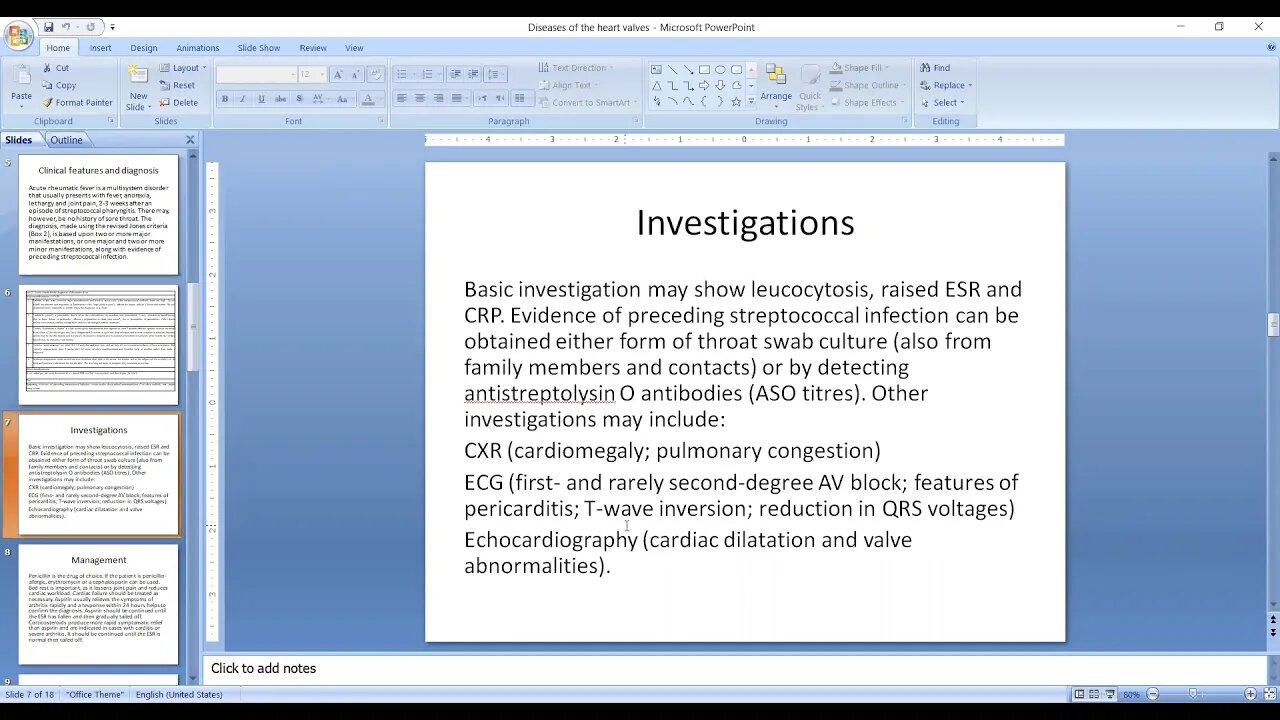Toggle text shadow
The width and height of the screenshot is (1280, 720).
pos(299,99)
